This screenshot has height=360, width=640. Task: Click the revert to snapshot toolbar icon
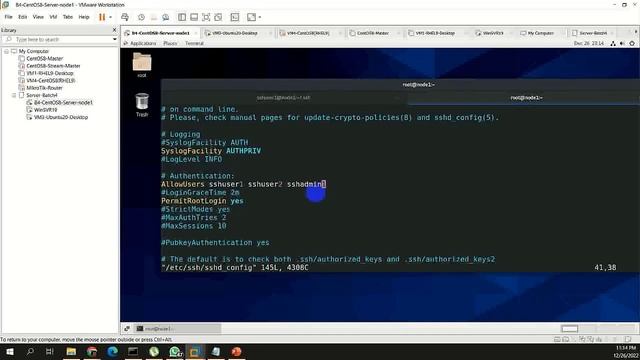(x=153, y=17)
